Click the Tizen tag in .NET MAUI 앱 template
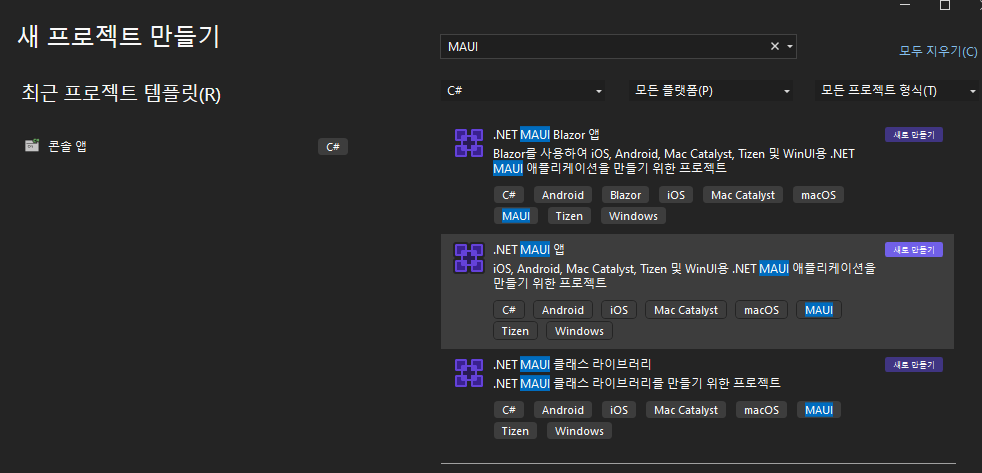The image size is (982, 473). [x=515, y=331]
